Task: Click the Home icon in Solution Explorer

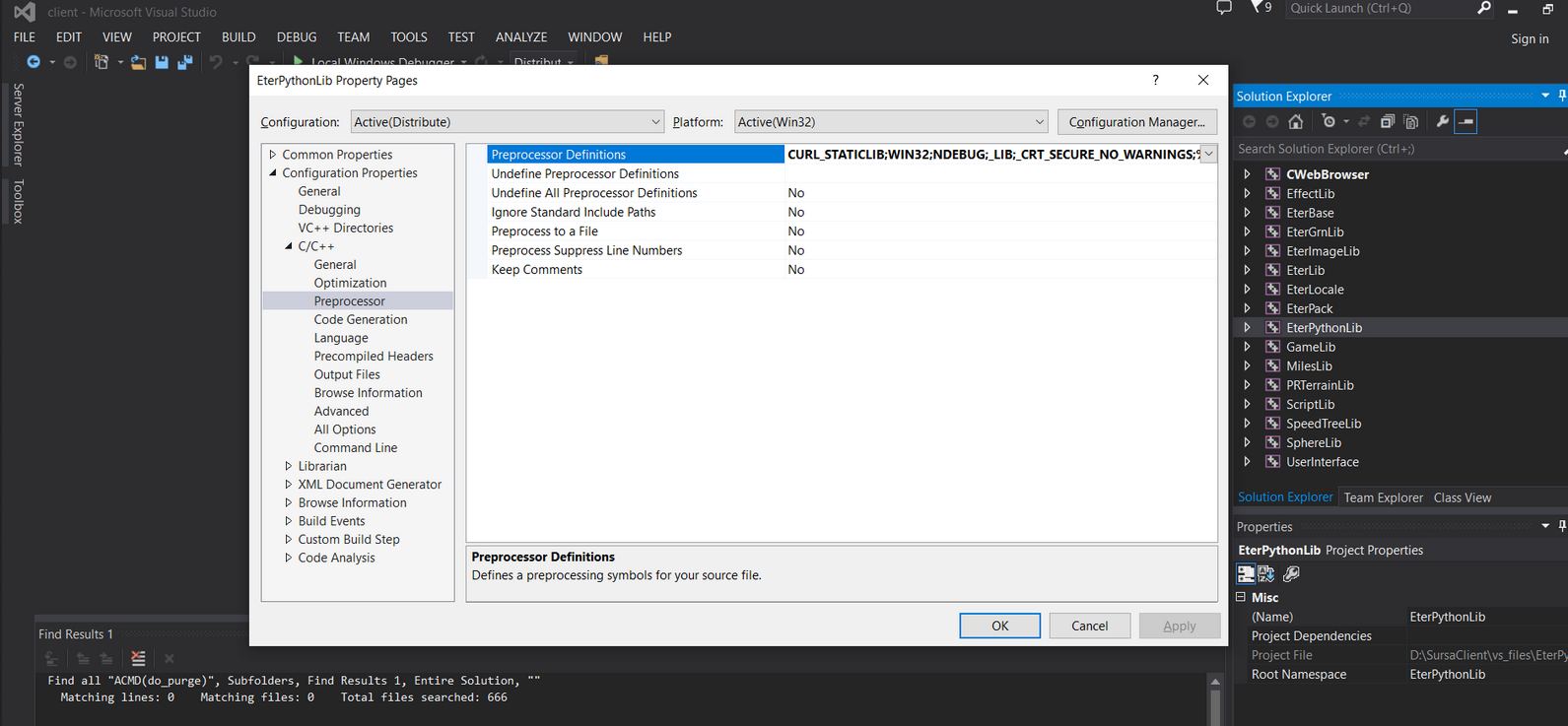Action: [x=1296, y=122]
